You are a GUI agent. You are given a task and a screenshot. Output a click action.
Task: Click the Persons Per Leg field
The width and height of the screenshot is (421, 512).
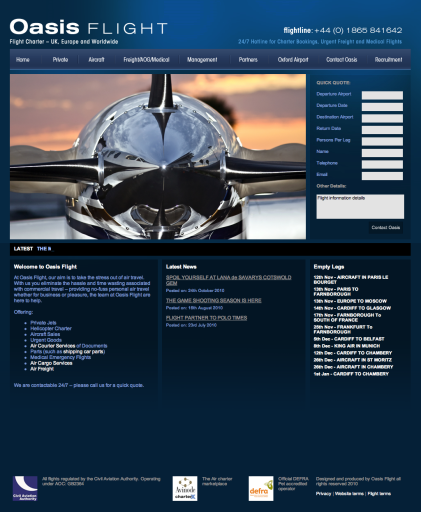382,141
